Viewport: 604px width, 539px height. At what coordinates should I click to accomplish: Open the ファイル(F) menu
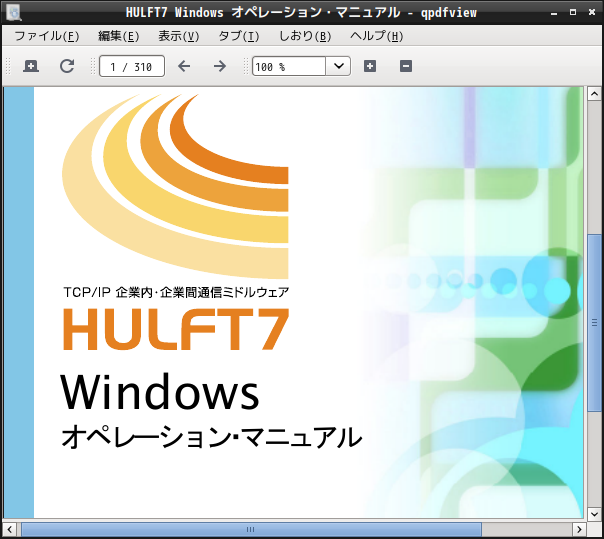coord(47,36)
